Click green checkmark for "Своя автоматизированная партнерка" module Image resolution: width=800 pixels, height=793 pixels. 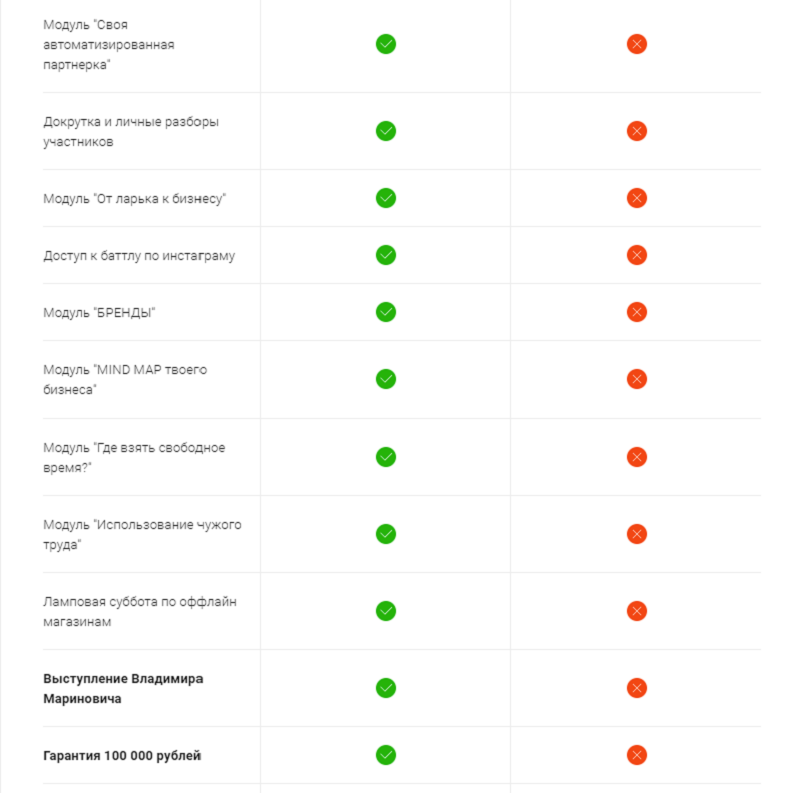click(386, 44)
